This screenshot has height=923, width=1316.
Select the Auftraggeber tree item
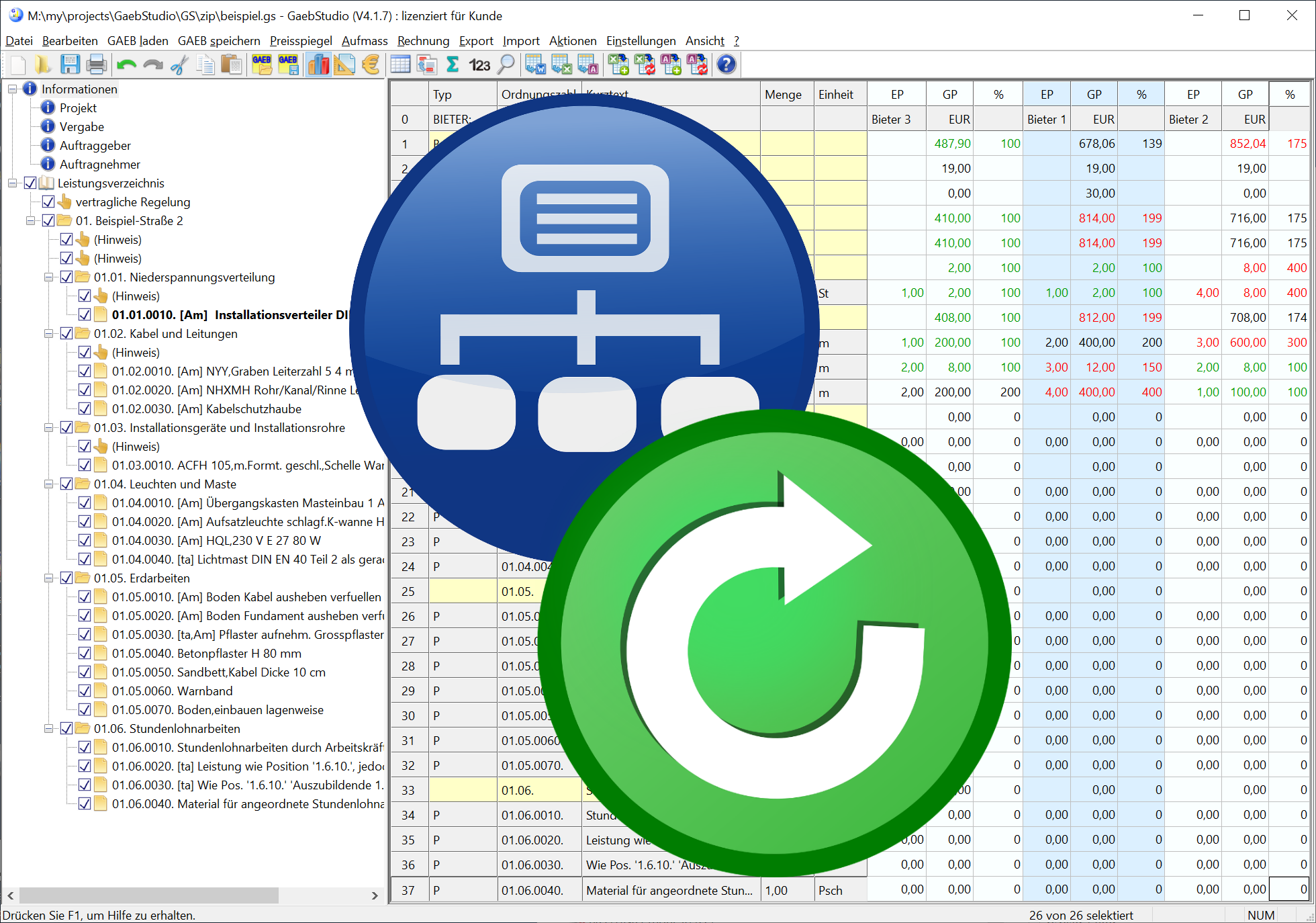[x=95, y=145]
